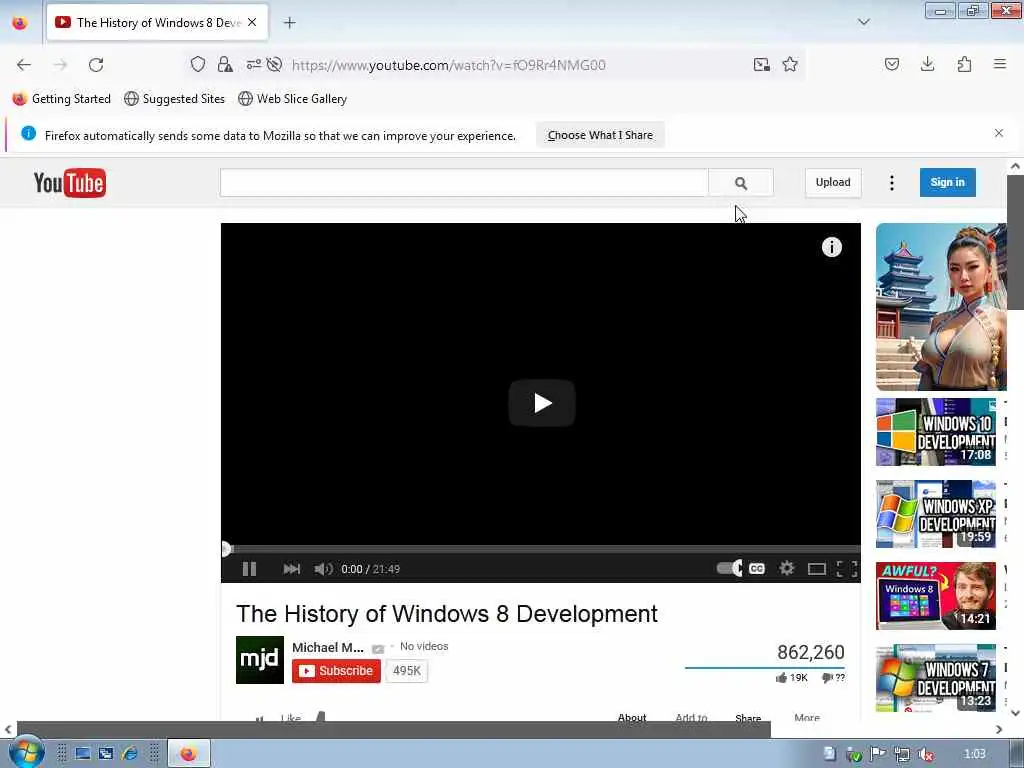Open the Michael M... channel name link
The height and width of the screenshot is (768, 1024).
pyautogui.click(x=328, y=647)
